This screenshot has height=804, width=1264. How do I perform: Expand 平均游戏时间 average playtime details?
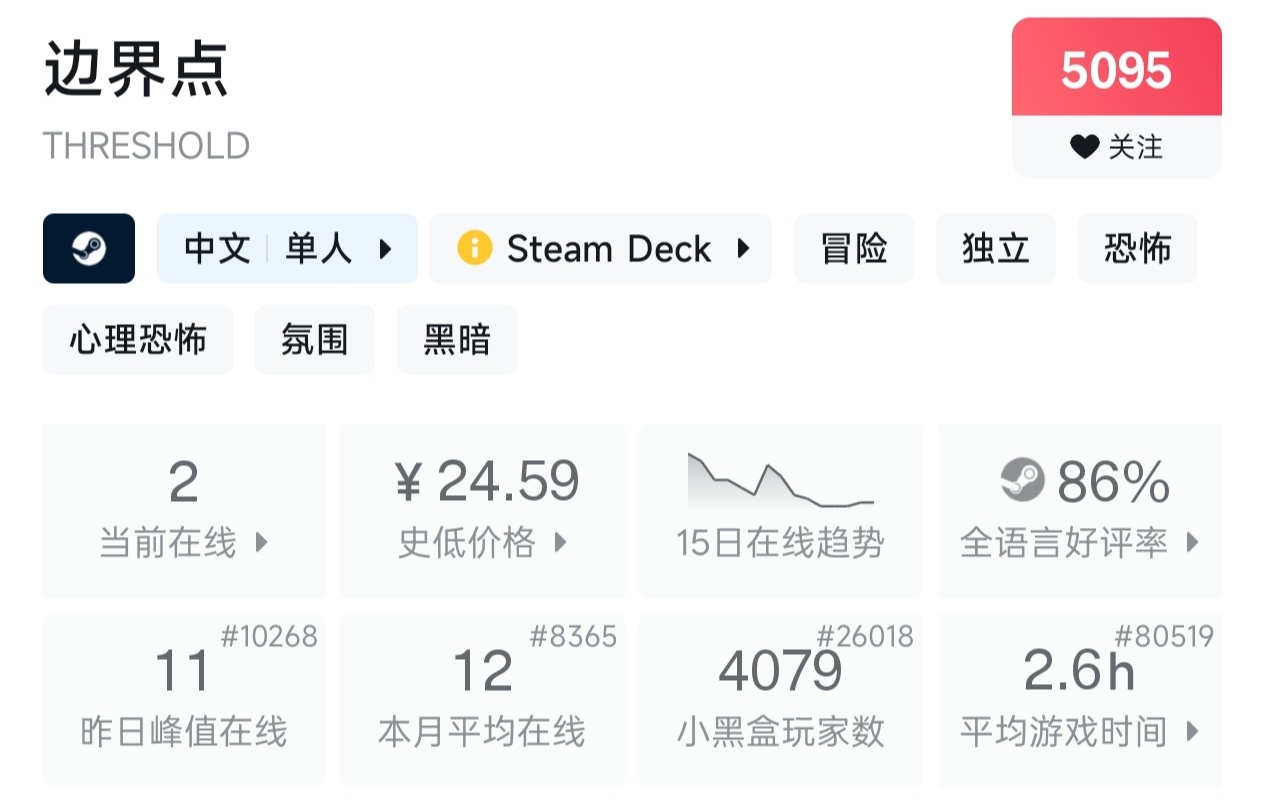[x=1192, y=732]
